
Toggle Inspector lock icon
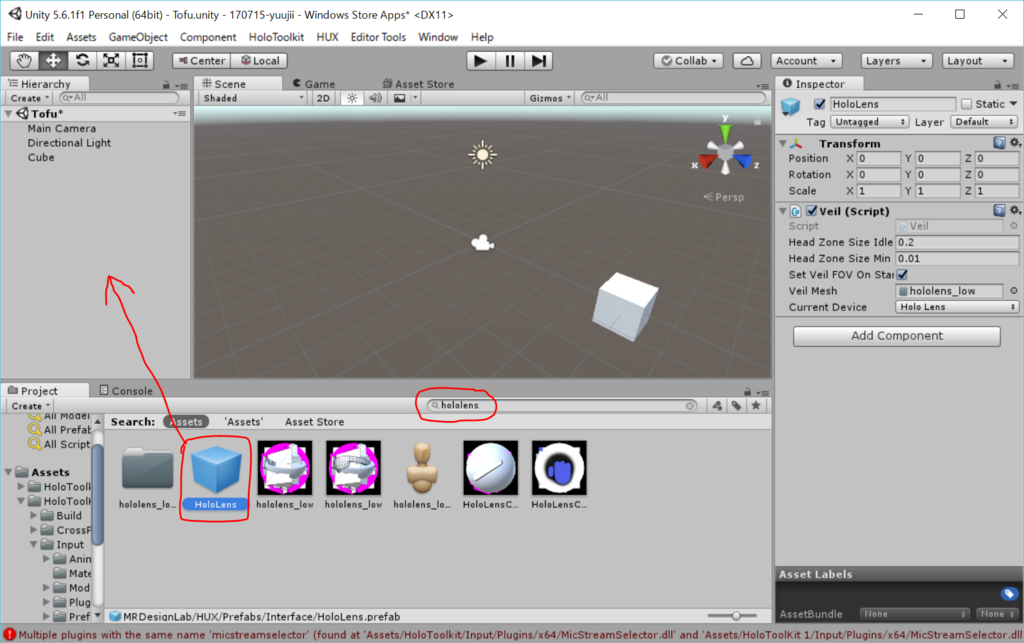click(997, 85)
